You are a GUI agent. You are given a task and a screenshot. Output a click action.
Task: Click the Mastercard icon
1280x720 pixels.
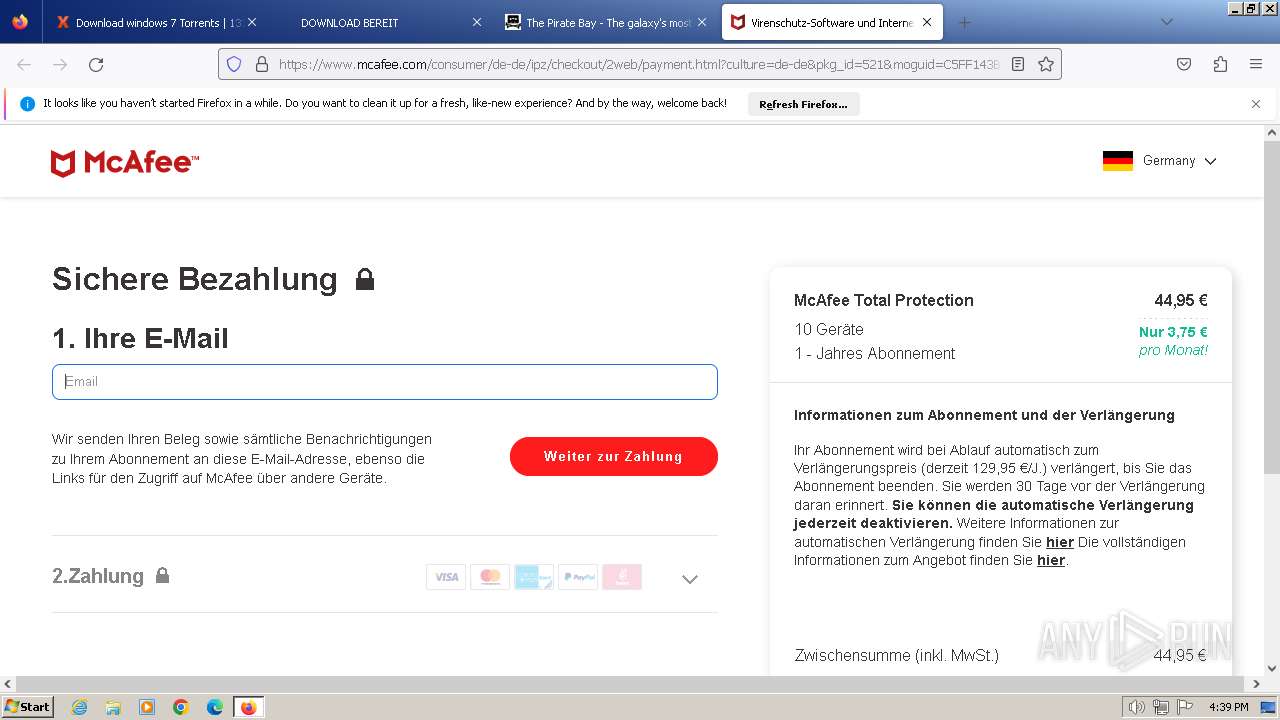[x=490, y=577]
